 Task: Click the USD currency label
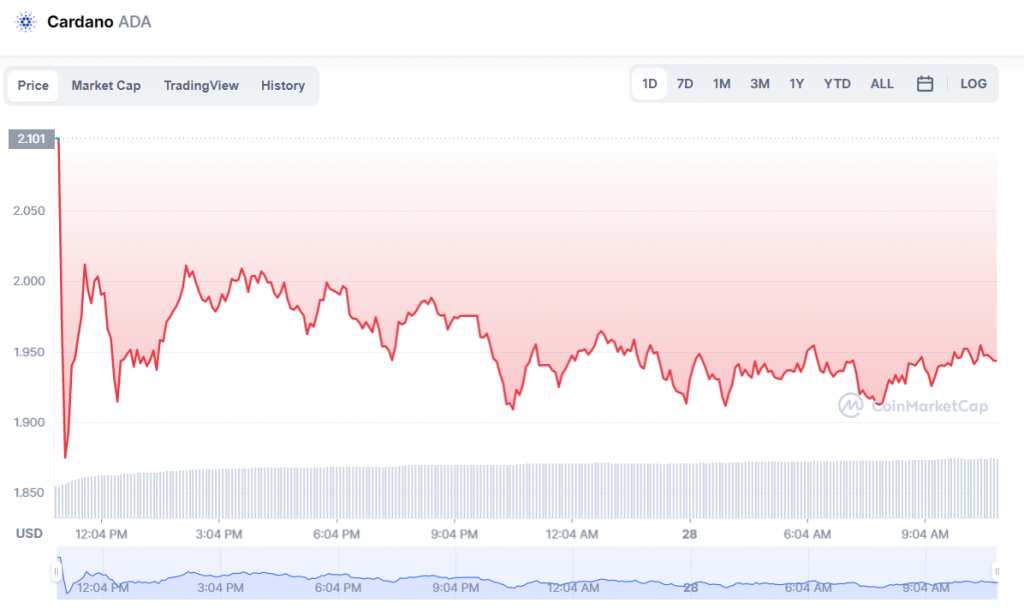29,533
